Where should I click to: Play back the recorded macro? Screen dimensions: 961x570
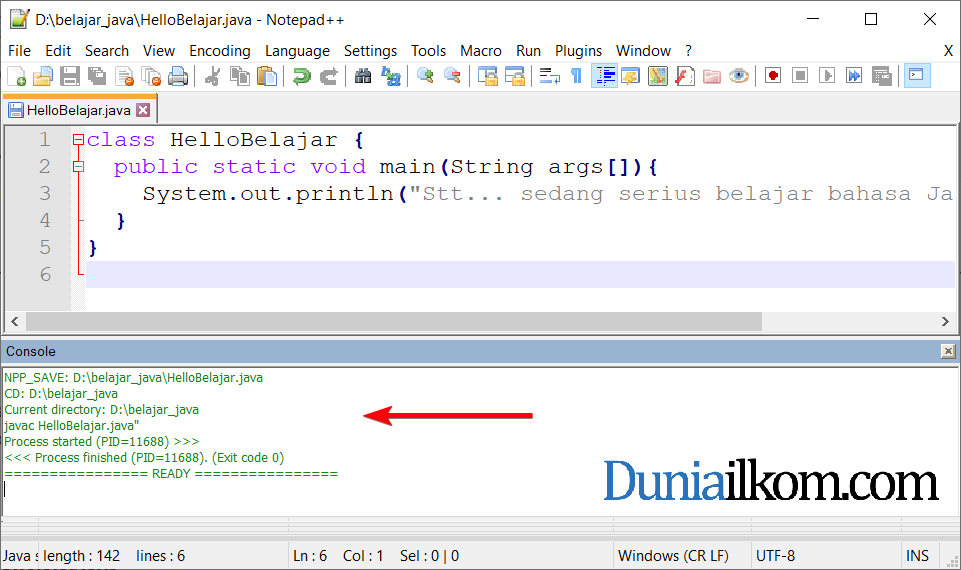[x=827, y=76]
